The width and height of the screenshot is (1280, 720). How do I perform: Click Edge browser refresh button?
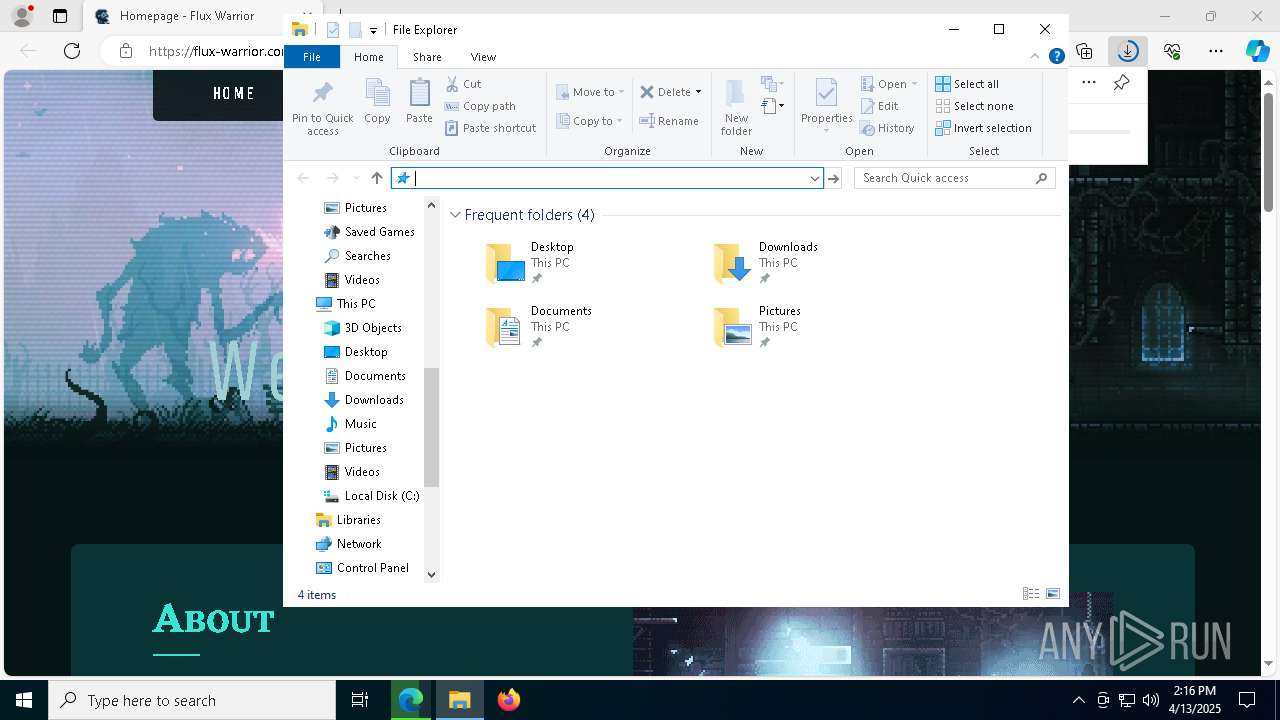[72, 51]
